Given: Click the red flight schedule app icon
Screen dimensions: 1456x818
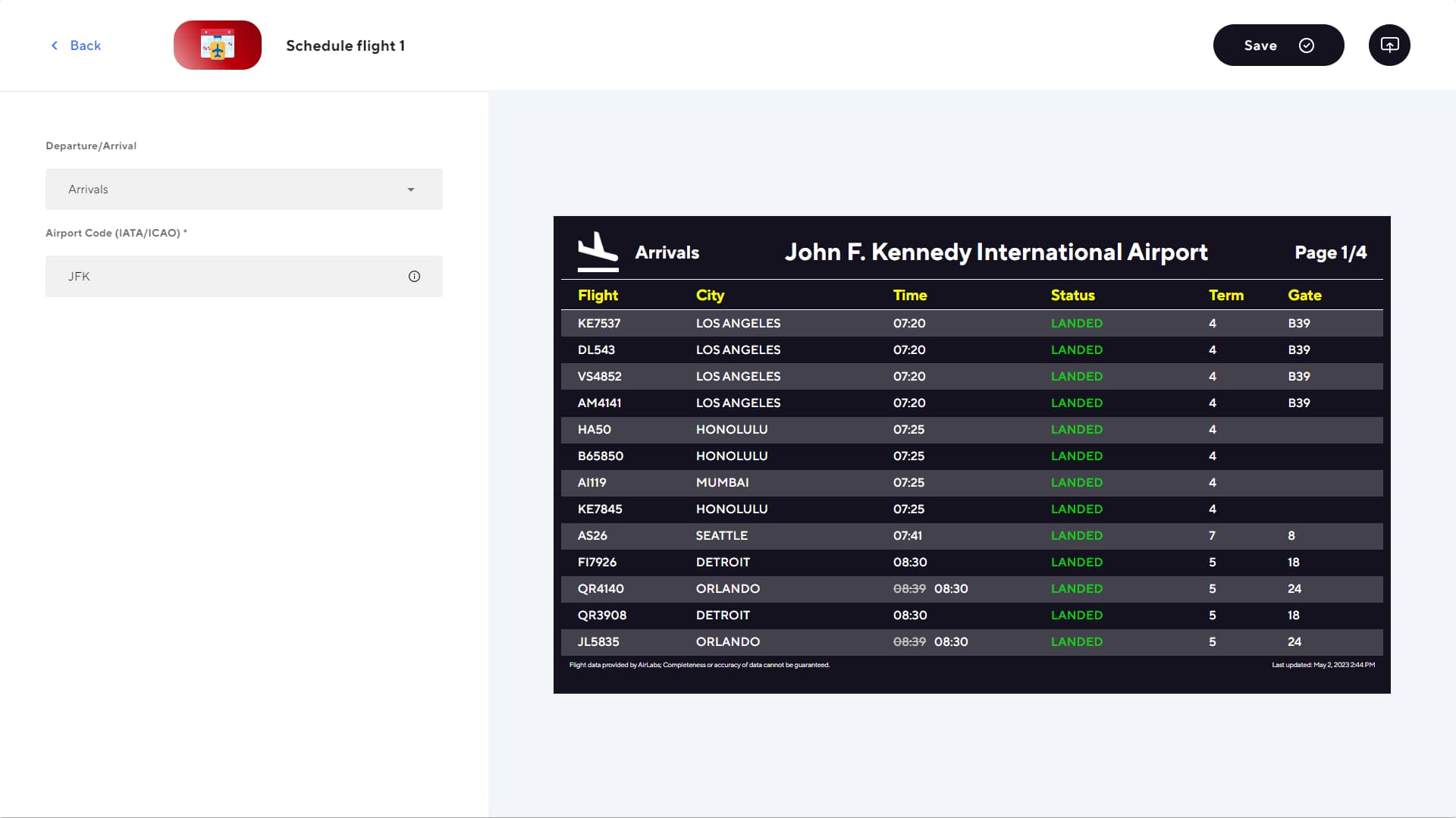Looking at the screenshot, I should [x=218, y=45].
